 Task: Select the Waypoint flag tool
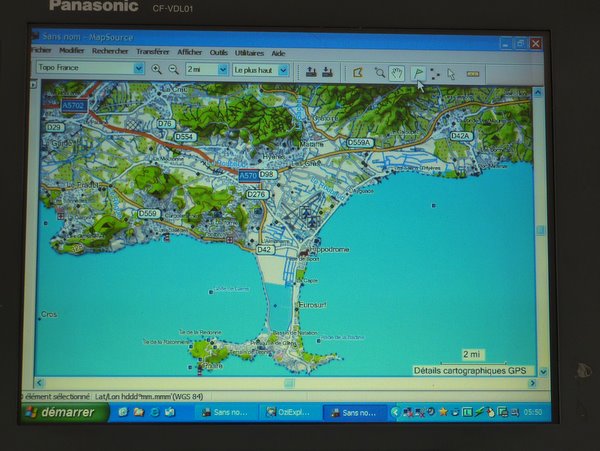coord(418,73)
